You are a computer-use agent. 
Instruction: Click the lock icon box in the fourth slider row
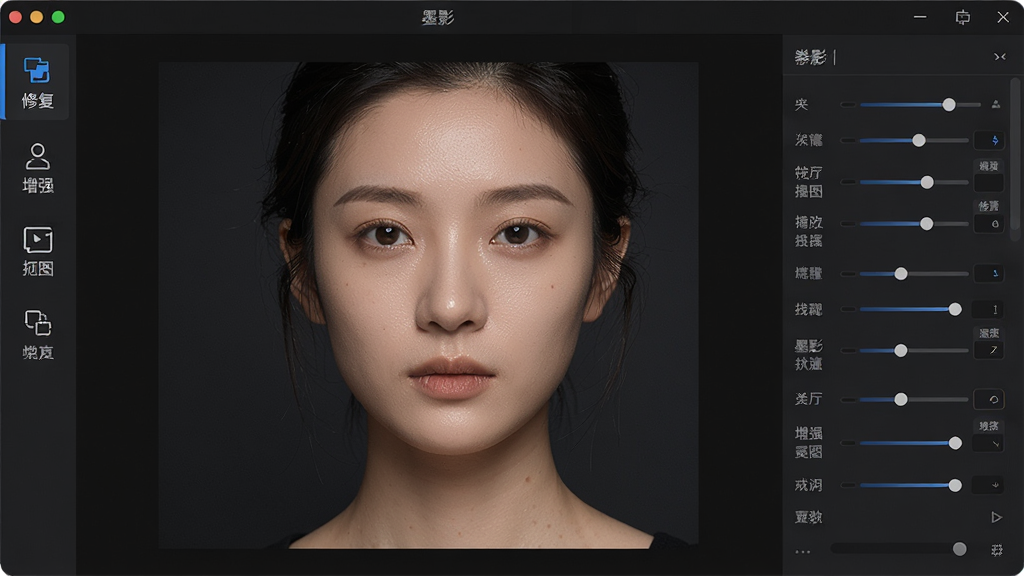[989, 224]
